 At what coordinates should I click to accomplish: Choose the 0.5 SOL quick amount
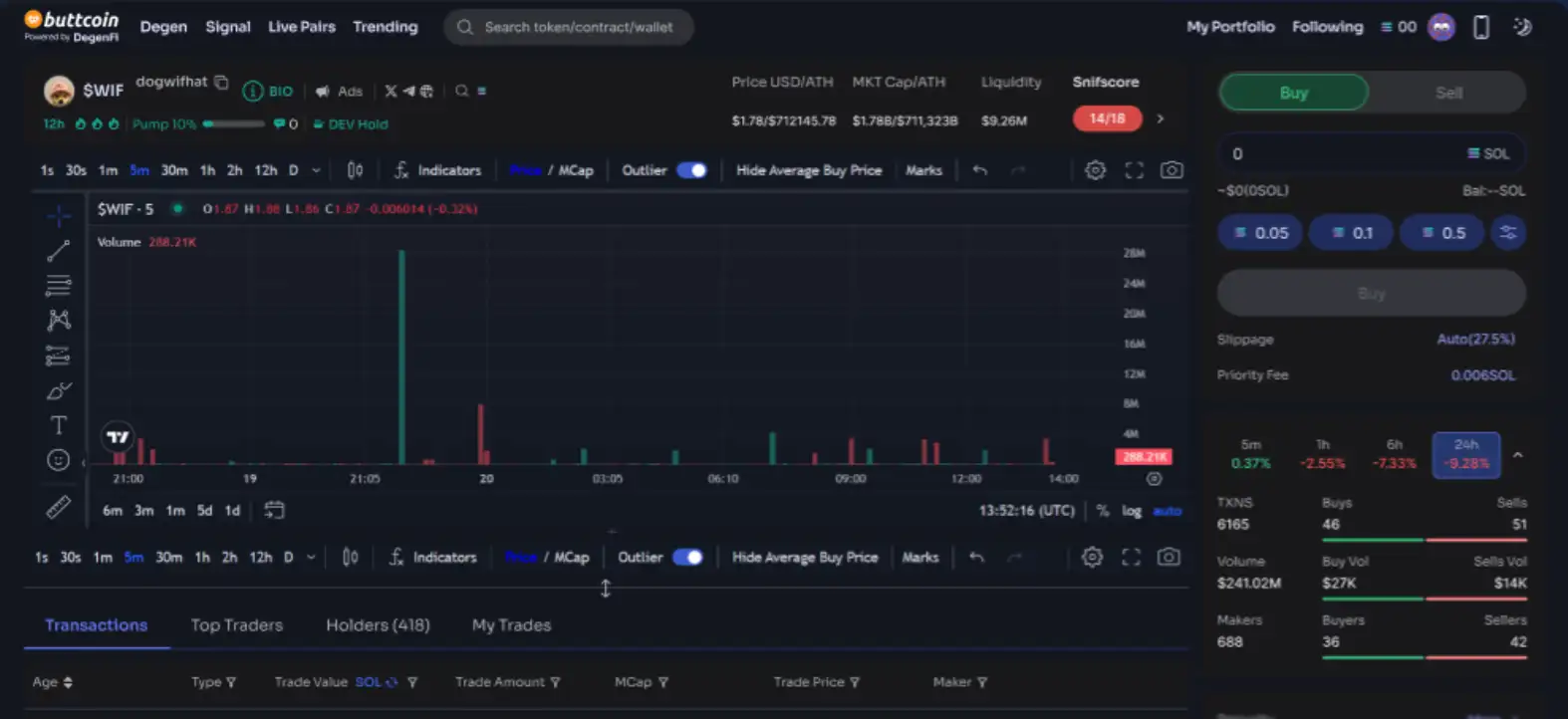pos(1443,233)
